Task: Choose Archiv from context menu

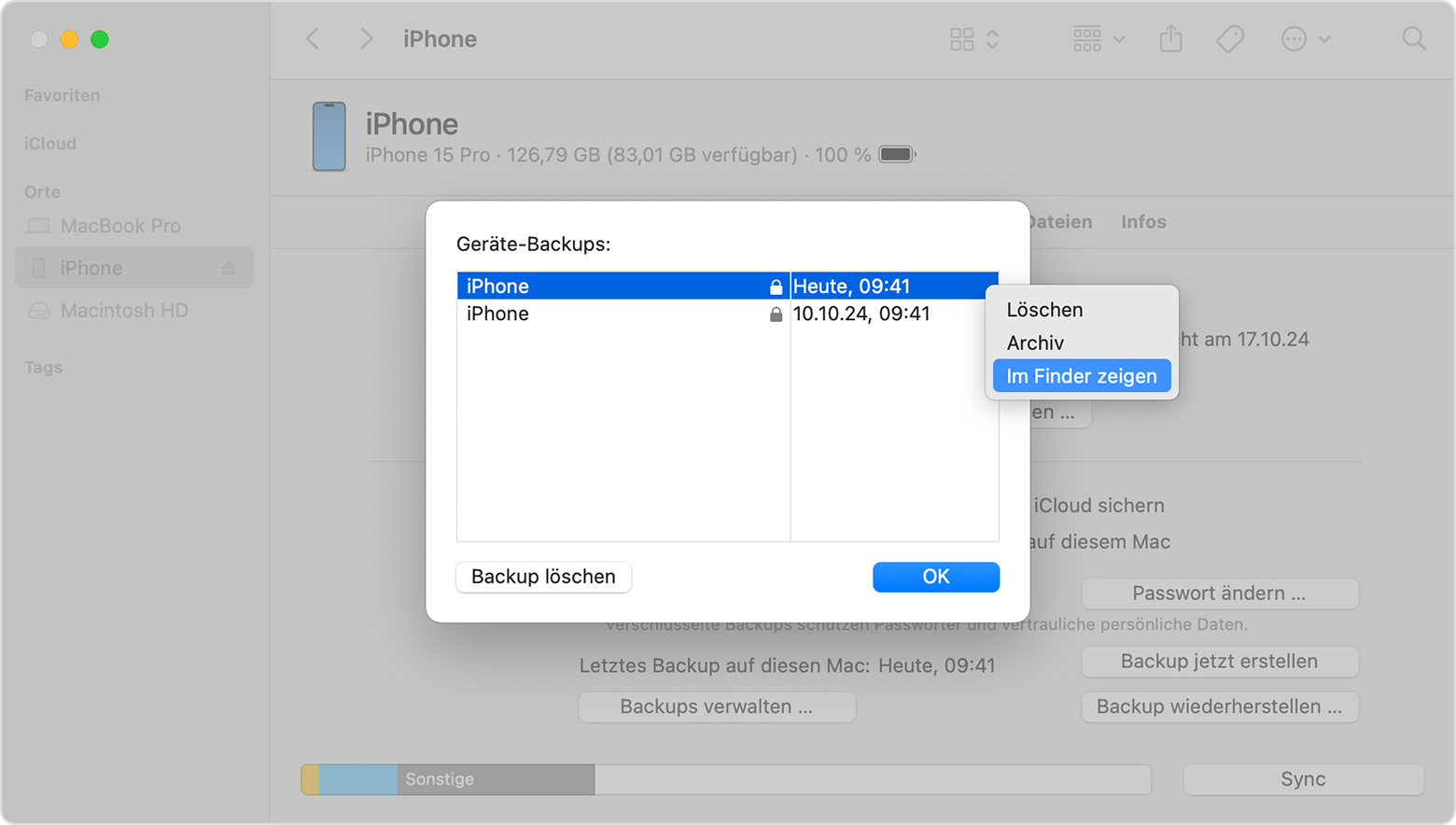Action: pyautogui.click(x=1082, y=343)
